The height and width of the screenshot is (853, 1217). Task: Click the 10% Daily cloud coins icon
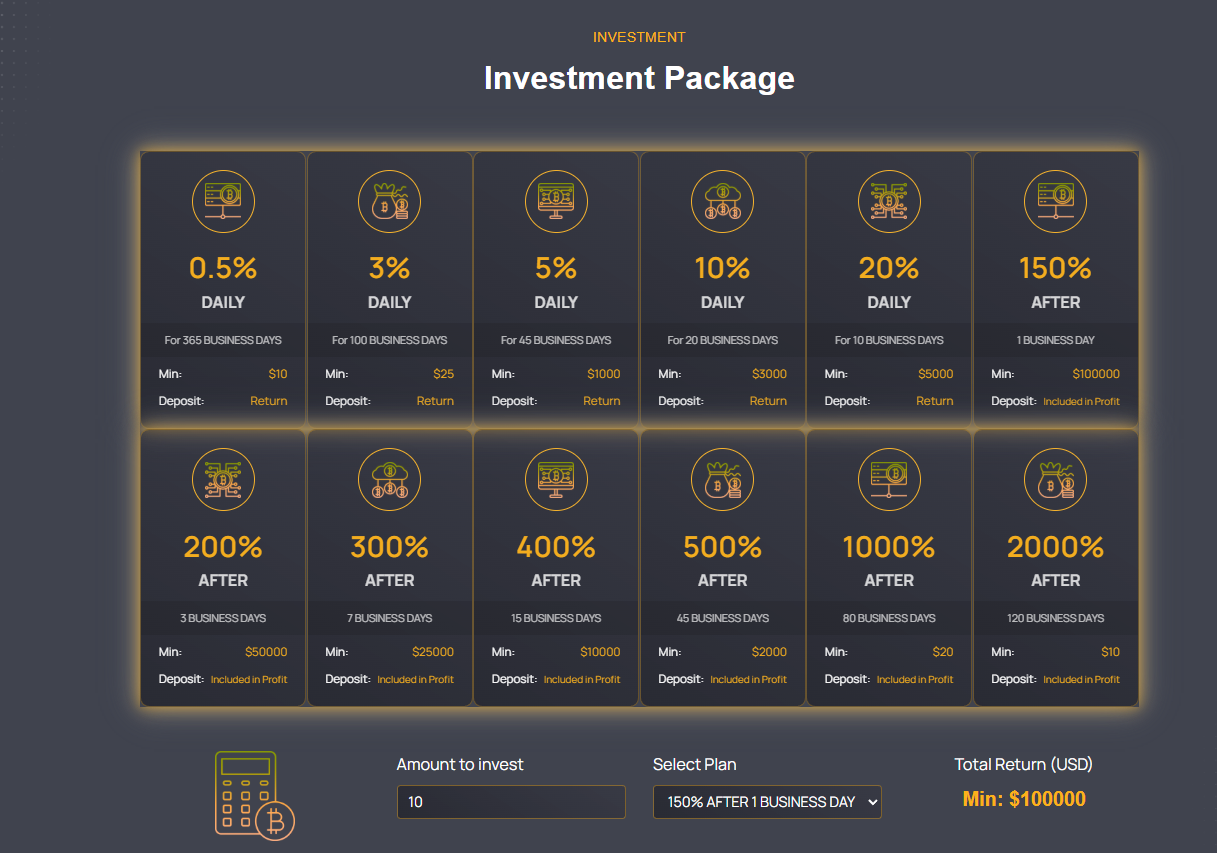[722, 201]
